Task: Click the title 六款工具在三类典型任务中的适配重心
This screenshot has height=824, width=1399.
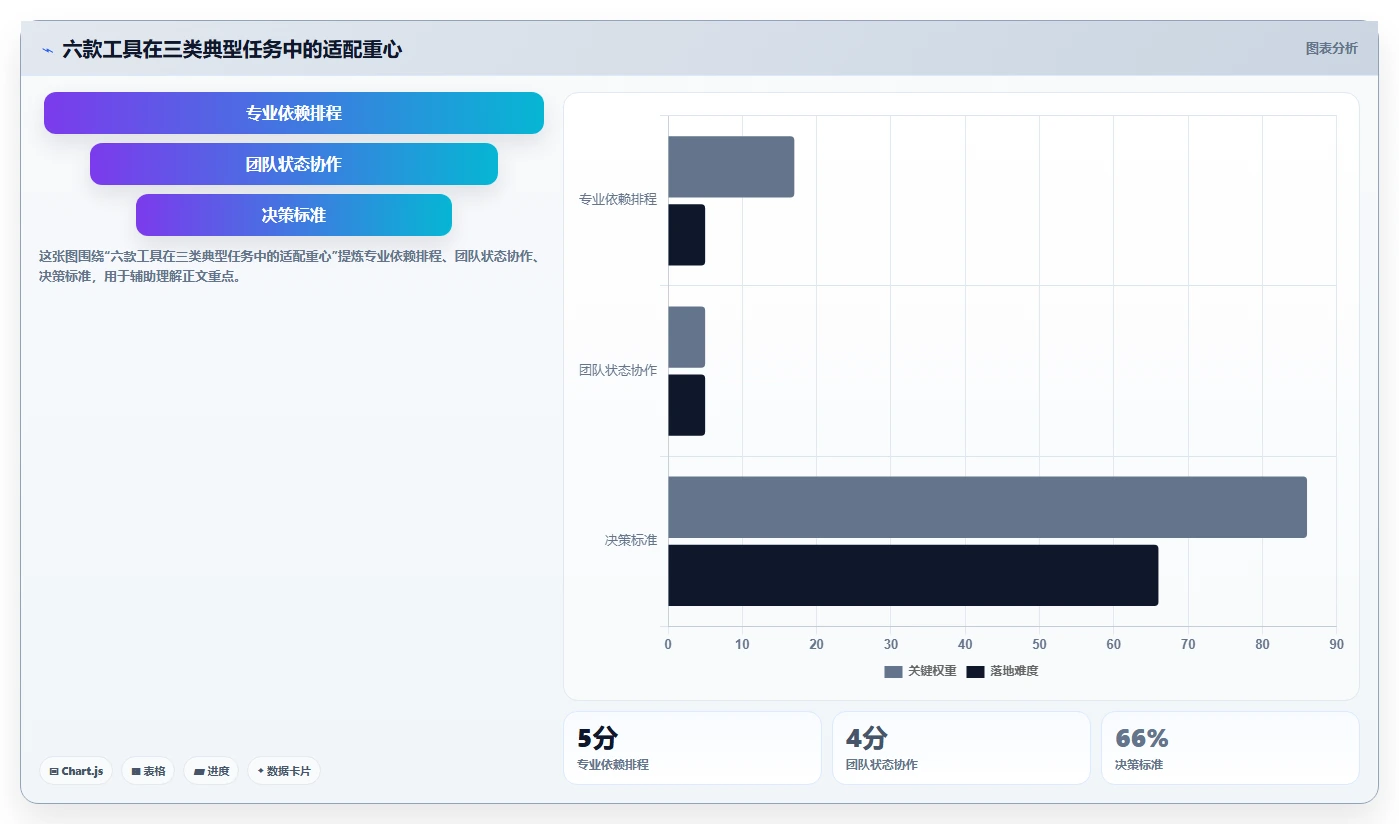Action: tap(232, 49)
